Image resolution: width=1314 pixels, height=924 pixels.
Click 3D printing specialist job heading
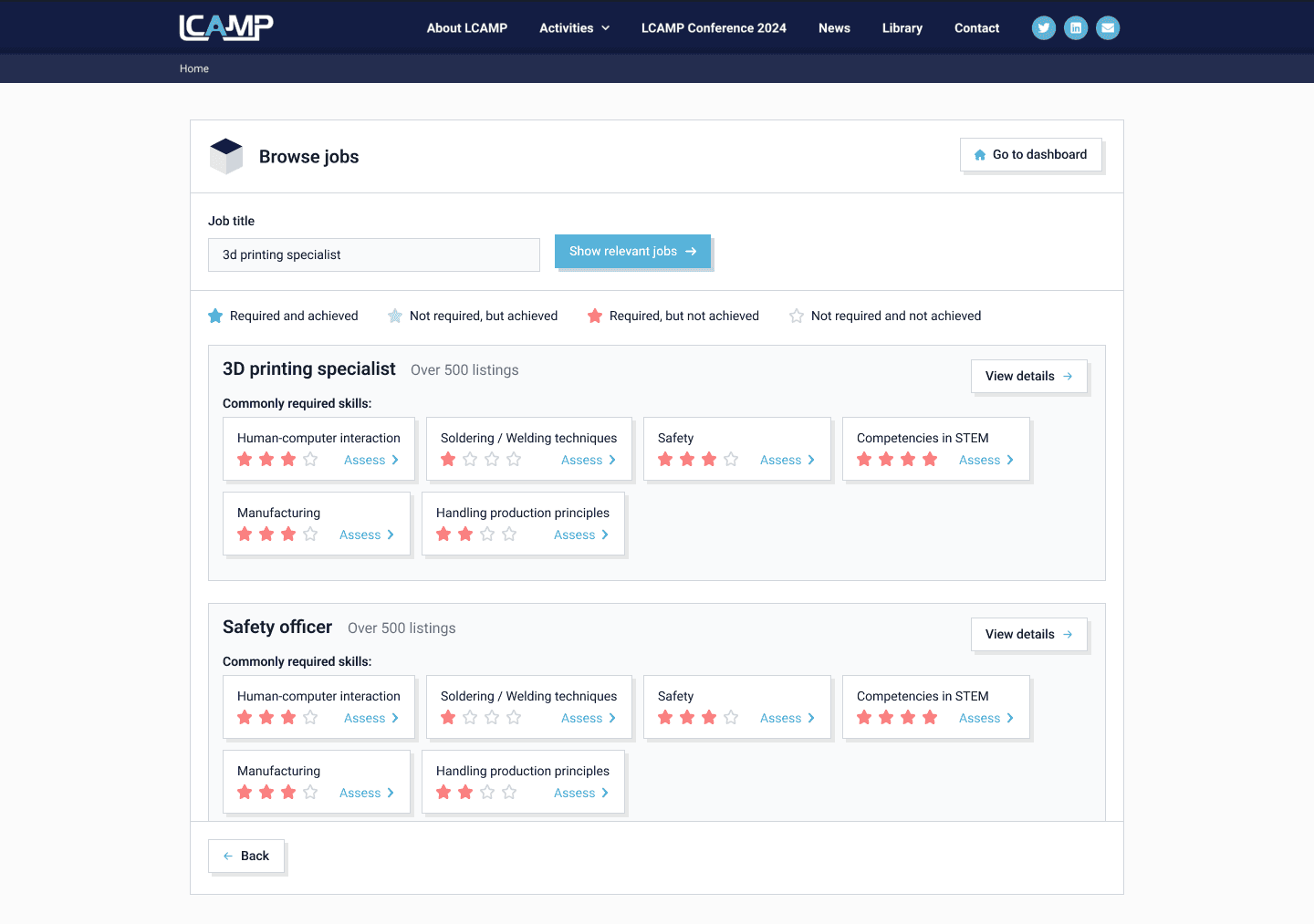(x=309, y=369)
